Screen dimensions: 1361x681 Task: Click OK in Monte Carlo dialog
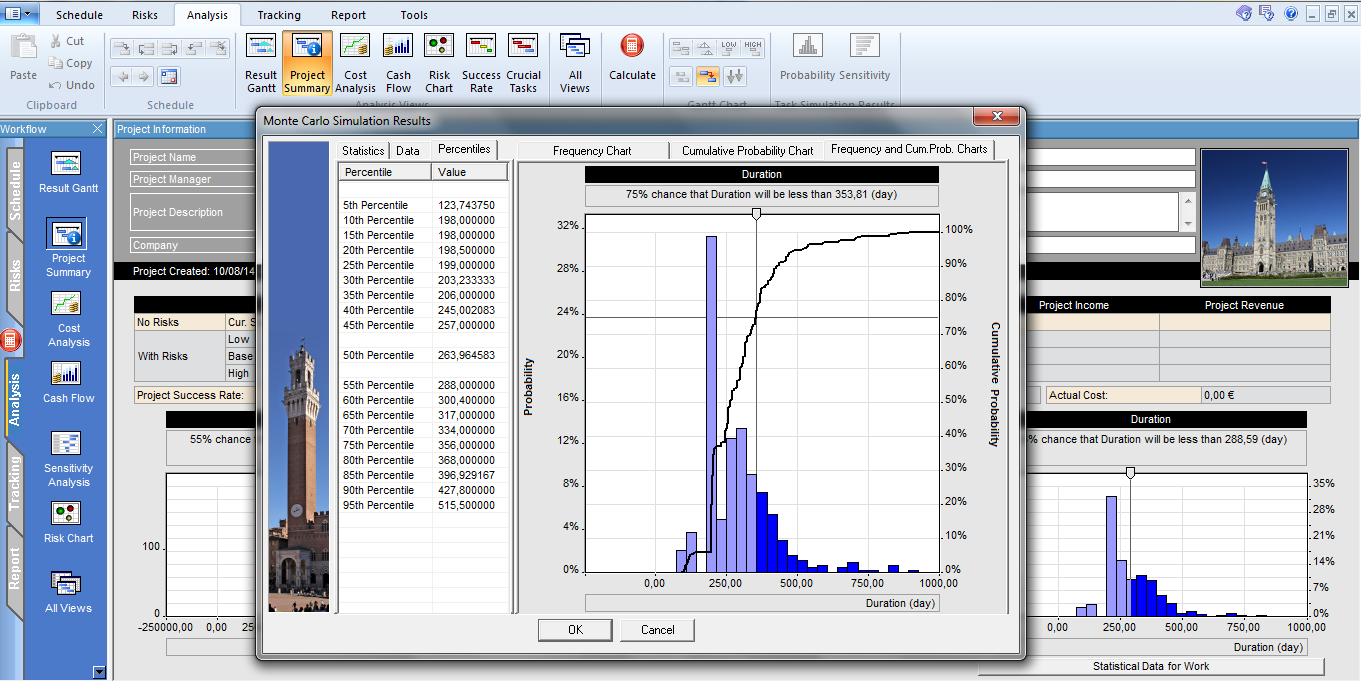pyautogui.click(x=575, y=630)
